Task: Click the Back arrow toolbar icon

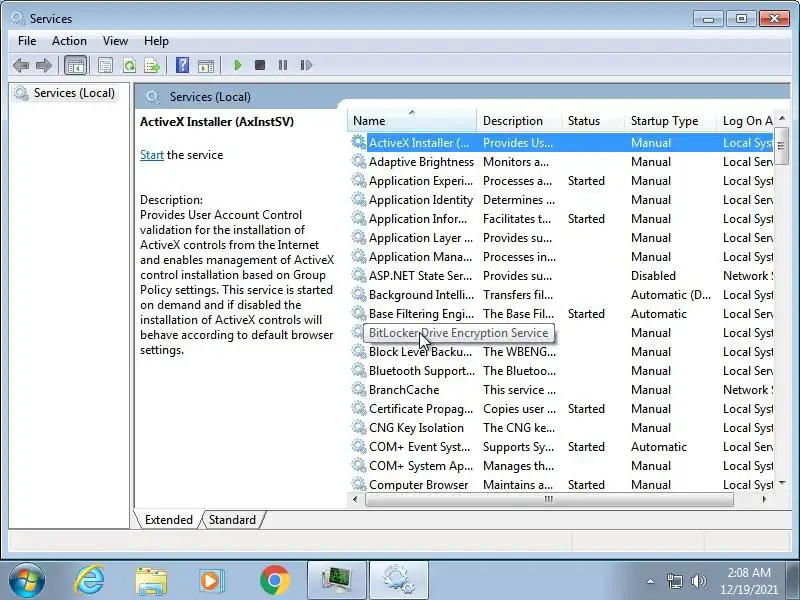Action: click(21, 65)
